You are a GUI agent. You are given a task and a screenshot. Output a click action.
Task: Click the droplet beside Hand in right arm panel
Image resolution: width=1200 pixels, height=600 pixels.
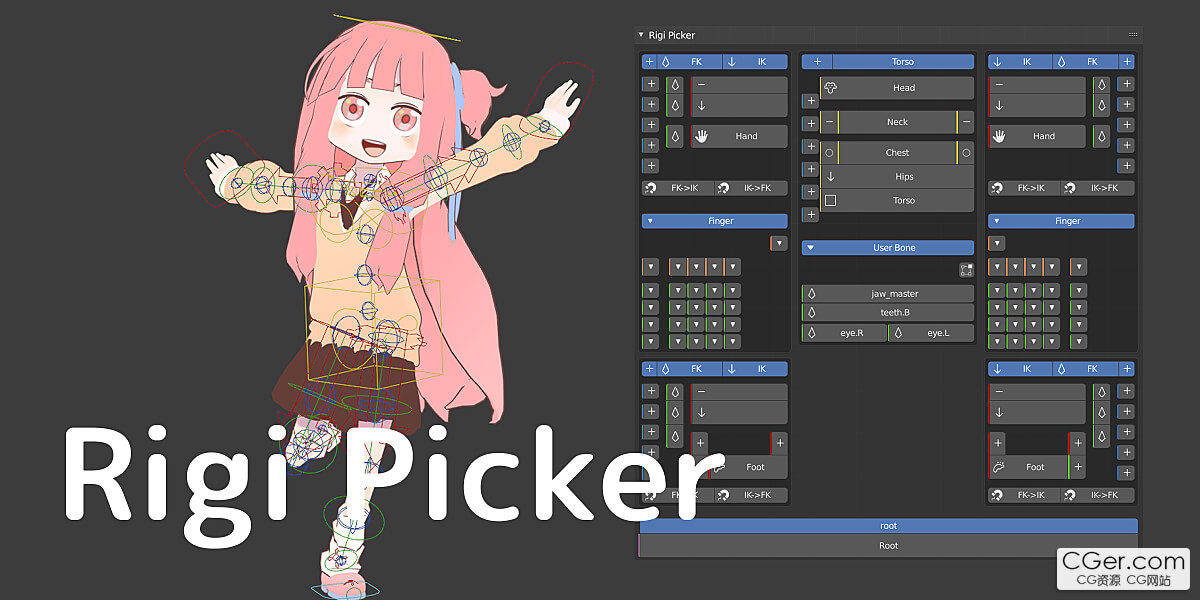pos(1101,136)
